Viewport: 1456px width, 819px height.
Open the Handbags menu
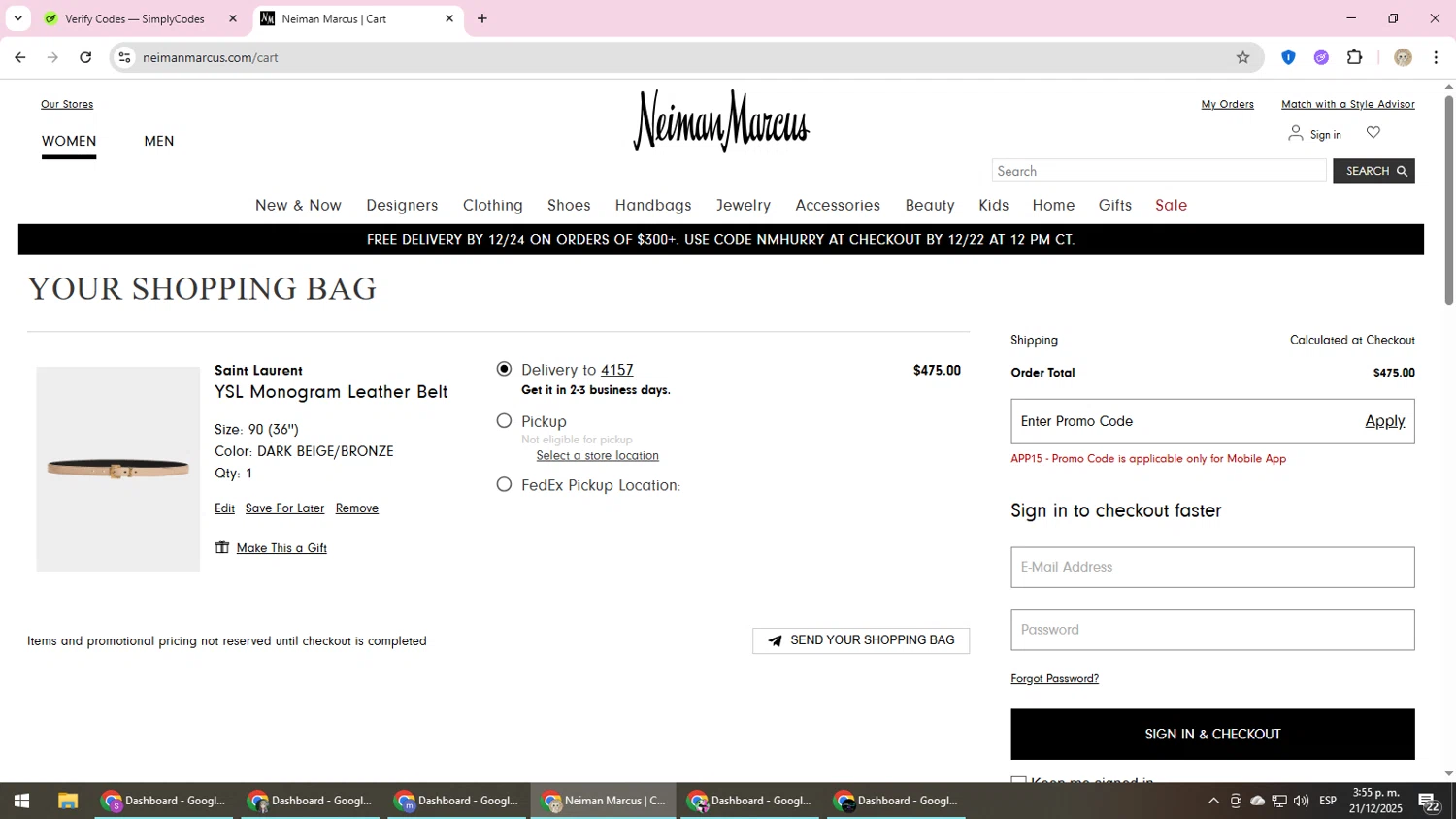tap(653, 205)
